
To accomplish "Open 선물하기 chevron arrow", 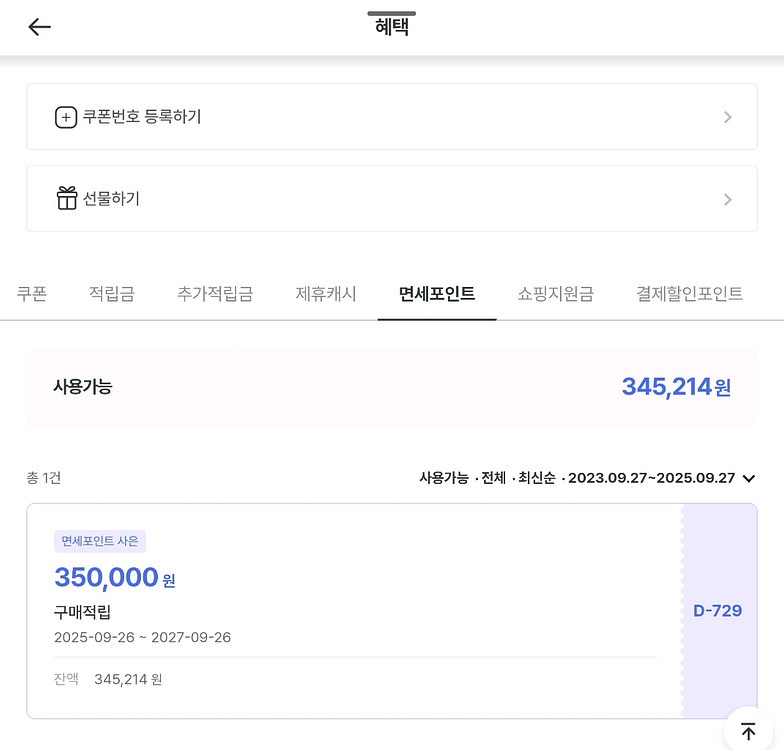I will 727,199.
